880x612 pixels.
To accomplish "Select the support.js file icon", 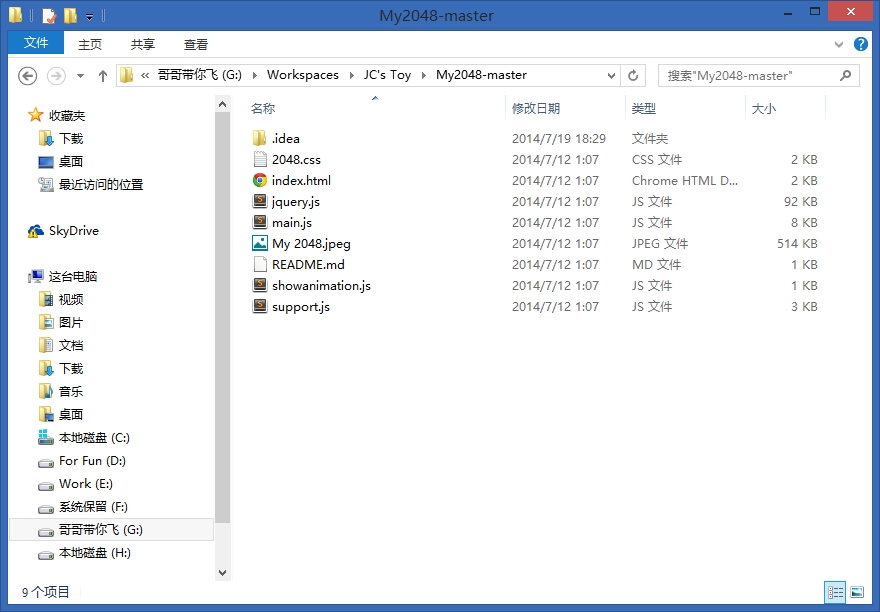I will [259, 307].
